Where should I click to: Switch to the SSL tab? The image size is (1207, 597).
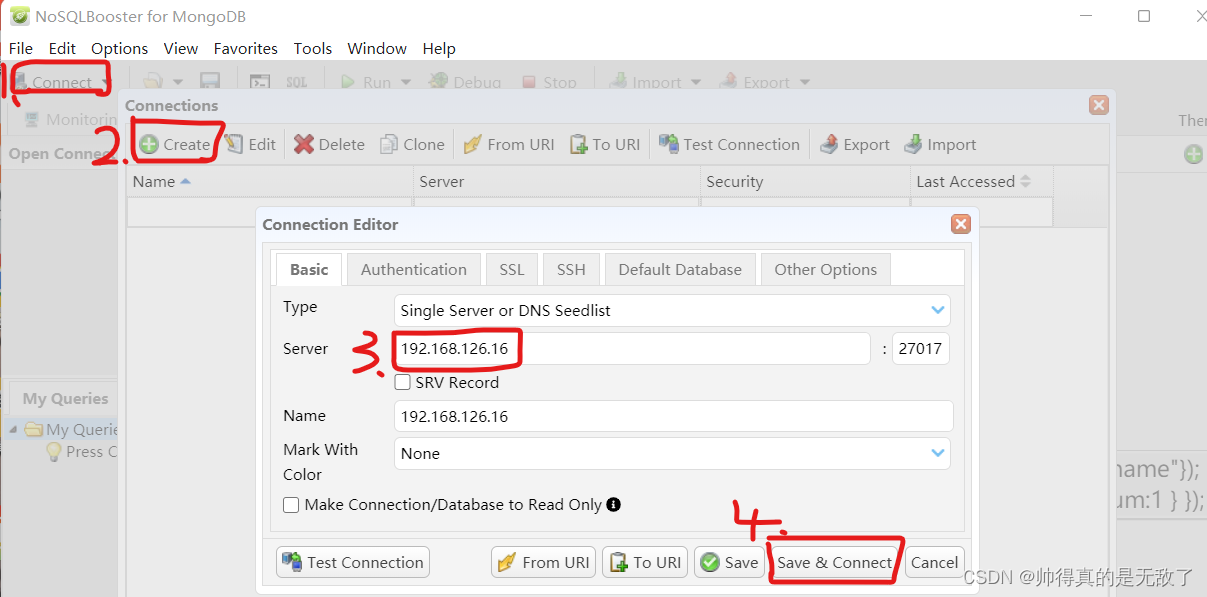pos(512,269)
